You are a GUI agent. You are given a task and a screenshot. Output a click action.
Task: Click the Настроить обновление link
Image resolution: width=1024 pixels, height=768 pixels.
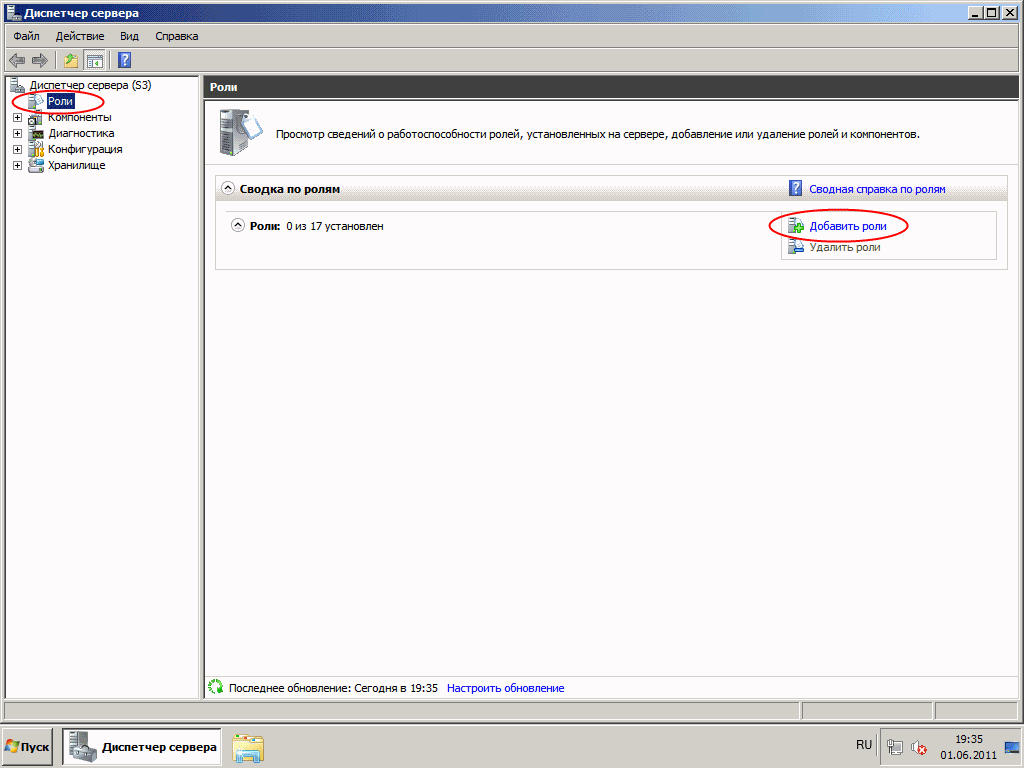click(x=505, y=688)
